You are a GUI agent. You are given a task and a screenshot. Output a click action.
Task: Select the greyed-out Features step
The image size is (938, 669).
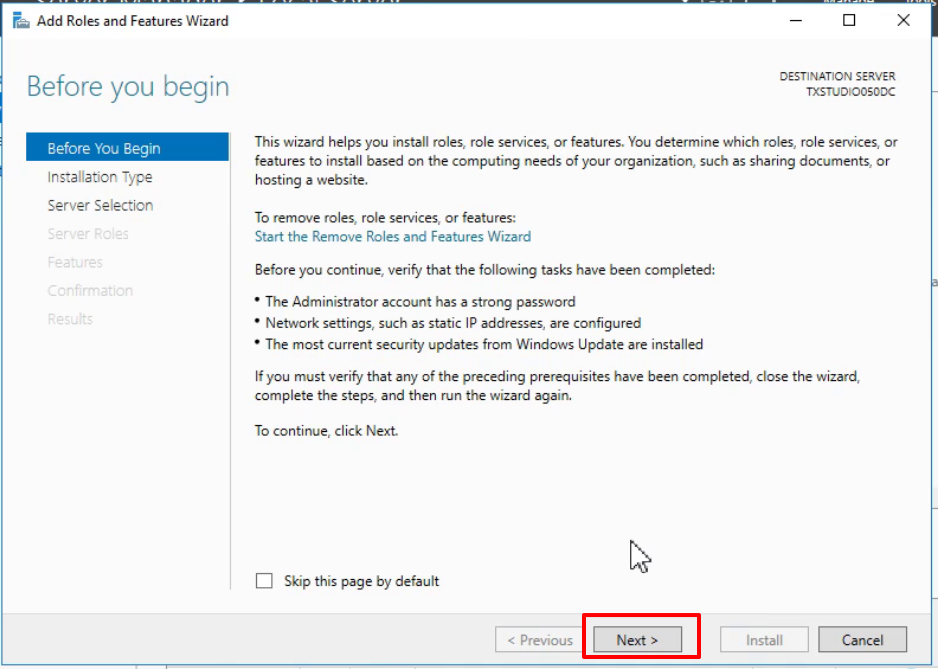(75, 262)
